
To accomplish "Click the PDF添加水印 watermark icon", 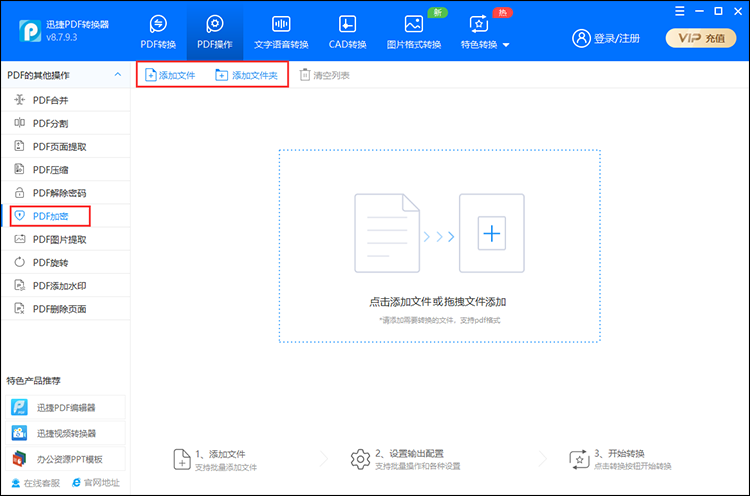I will [19, 286].
